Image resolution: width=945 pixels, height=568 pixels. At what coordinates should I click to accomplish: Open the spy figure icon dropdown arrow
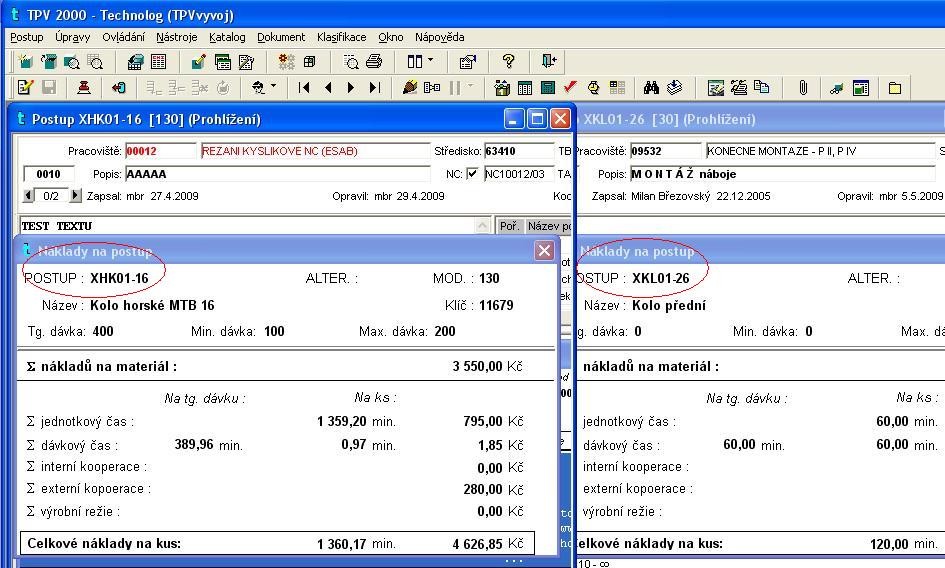[274, 86]
